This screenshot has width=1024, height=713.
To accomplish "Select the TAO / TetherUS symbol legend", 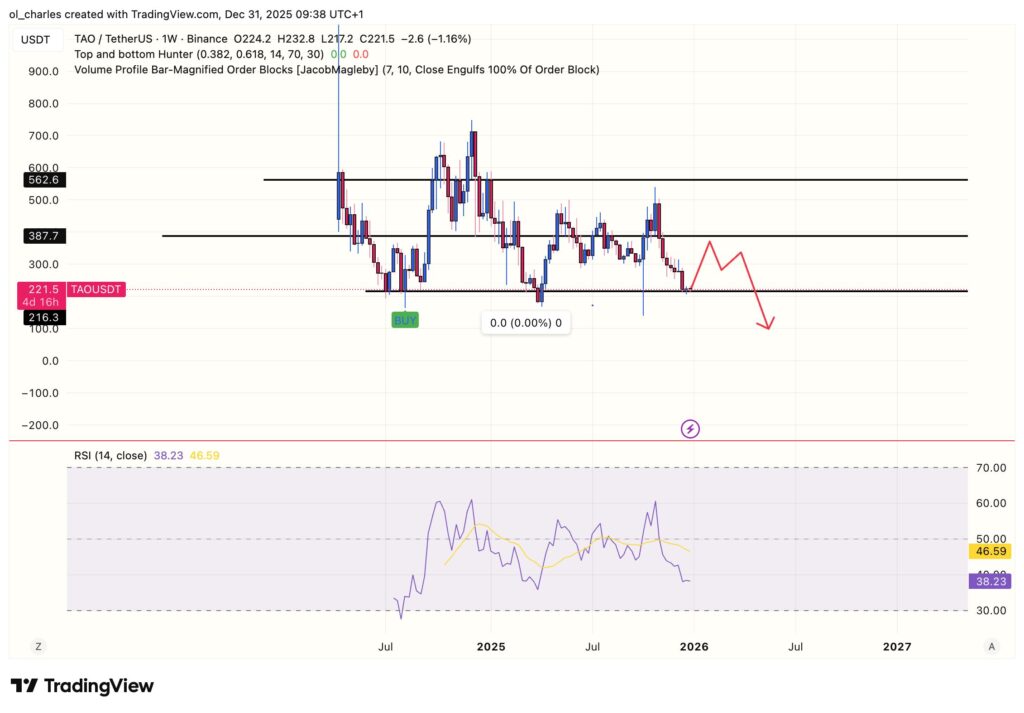I will tap(113, 39).
